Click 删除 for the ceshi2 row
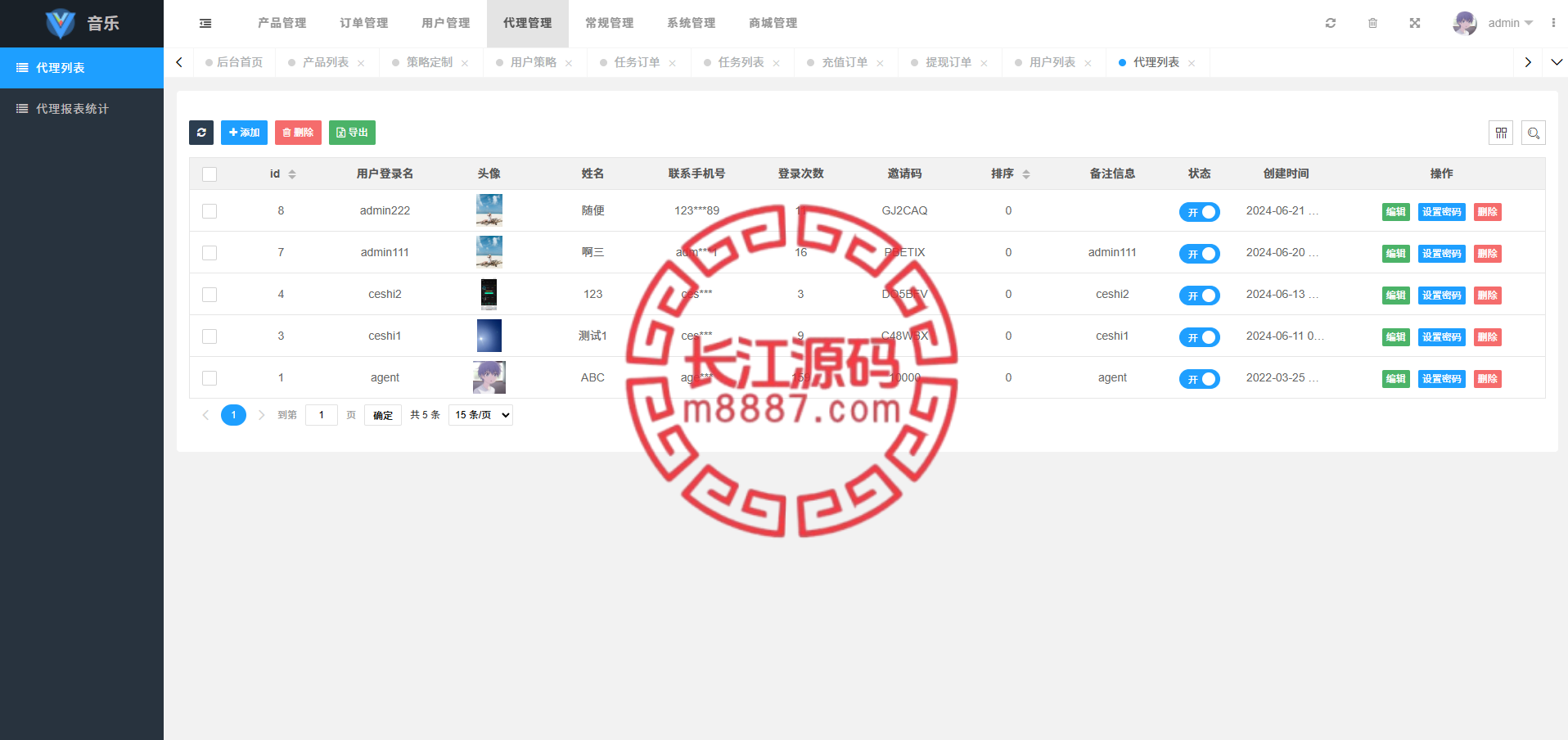 click(1488, 296)
